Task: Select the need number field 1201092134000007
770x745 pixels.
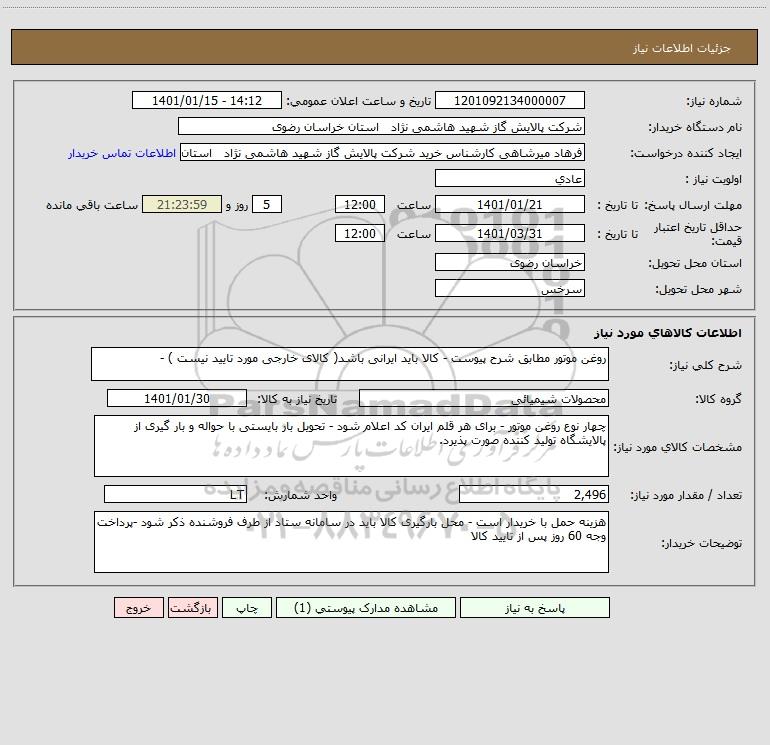Action: [x=510, y=100]
